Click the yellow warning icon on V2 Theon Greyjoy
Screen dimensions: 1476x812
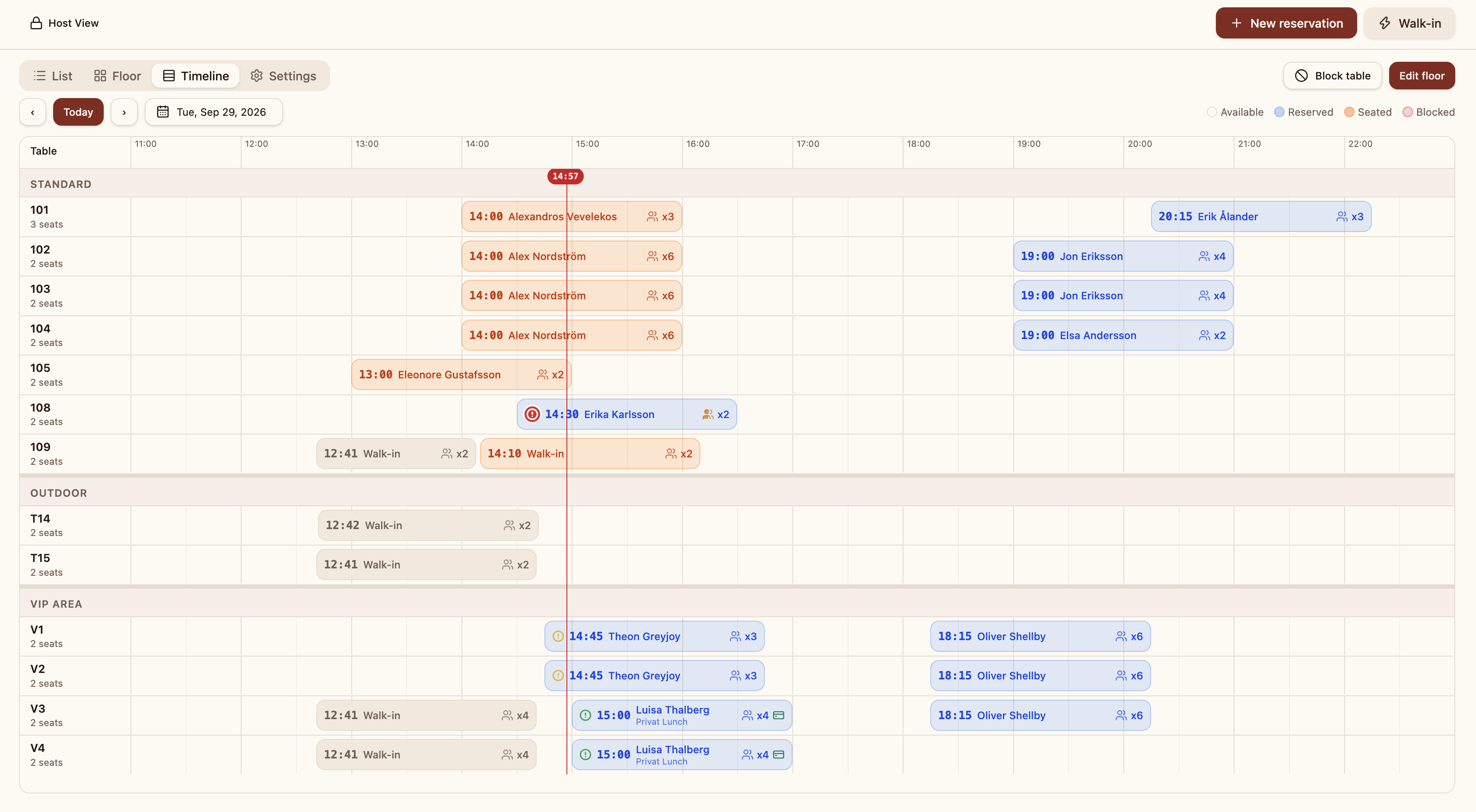point(557,676)
